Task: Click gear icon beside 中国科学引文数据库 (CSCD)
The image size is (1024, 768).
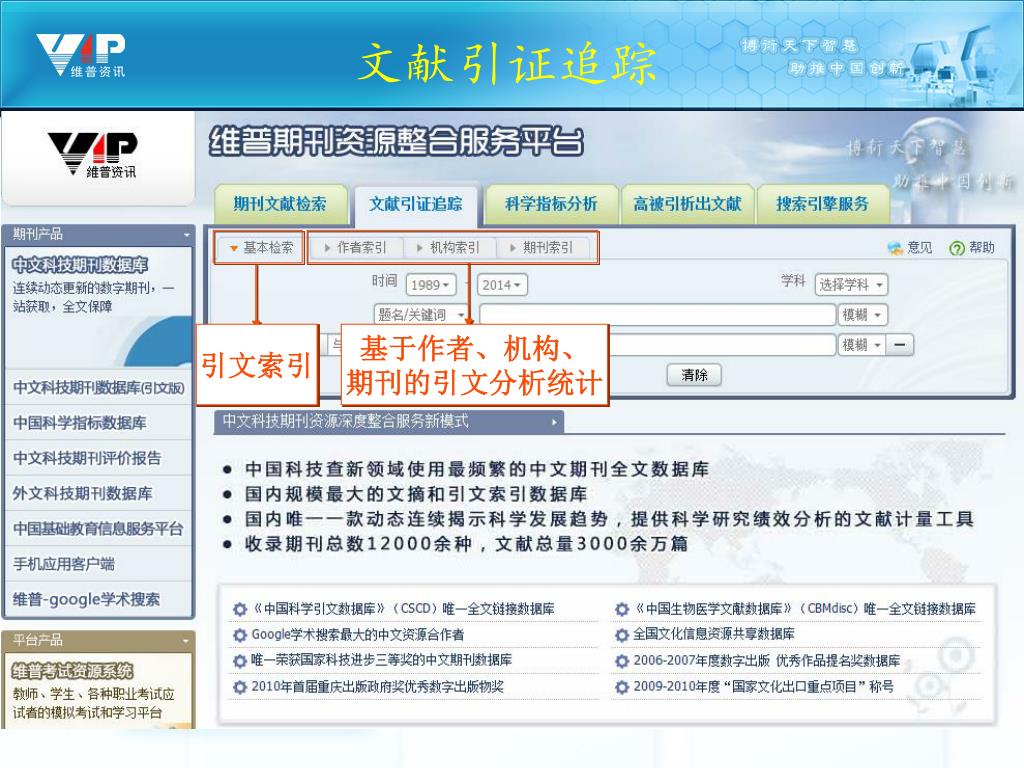Action: coord(240,609)
